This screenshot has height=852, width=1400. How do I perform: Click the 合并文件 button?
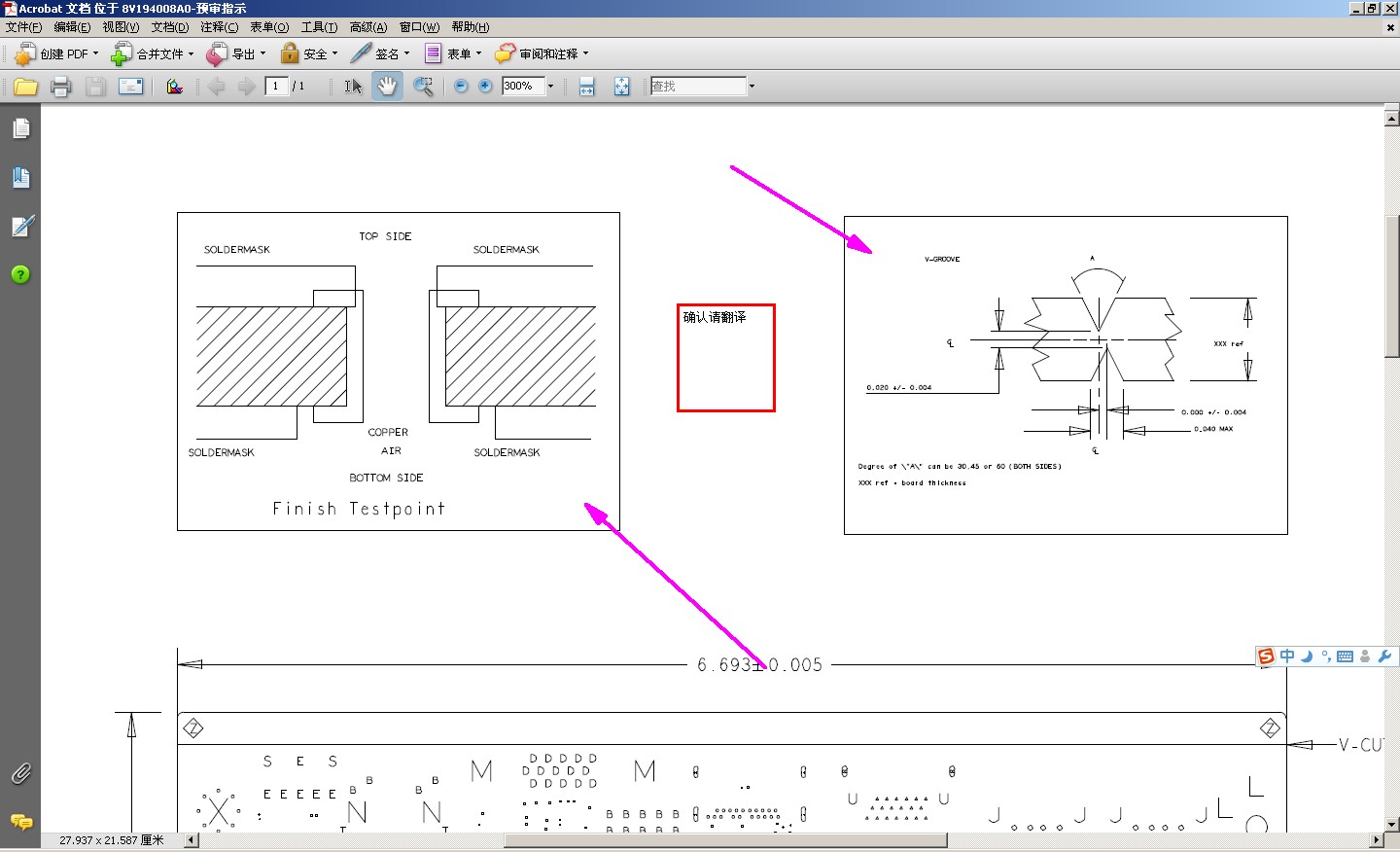point(153,53)
